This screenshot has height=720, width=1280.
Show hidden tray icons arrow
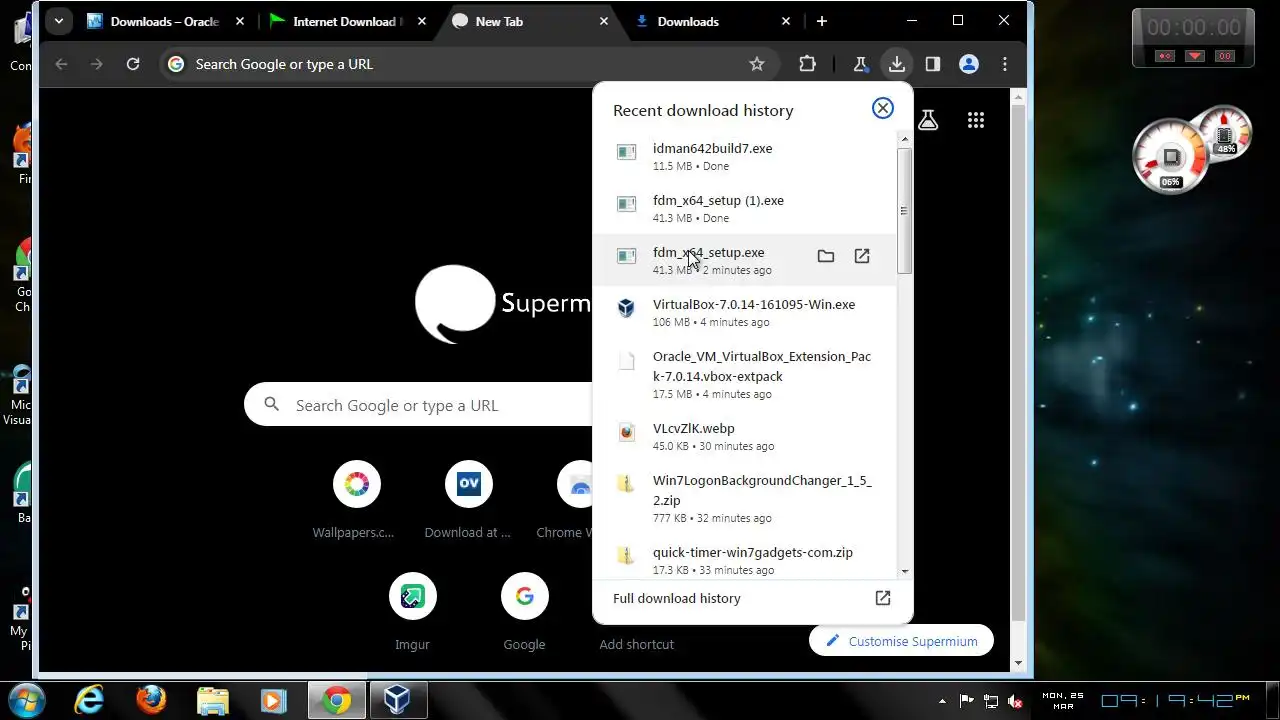pos(942,701)
